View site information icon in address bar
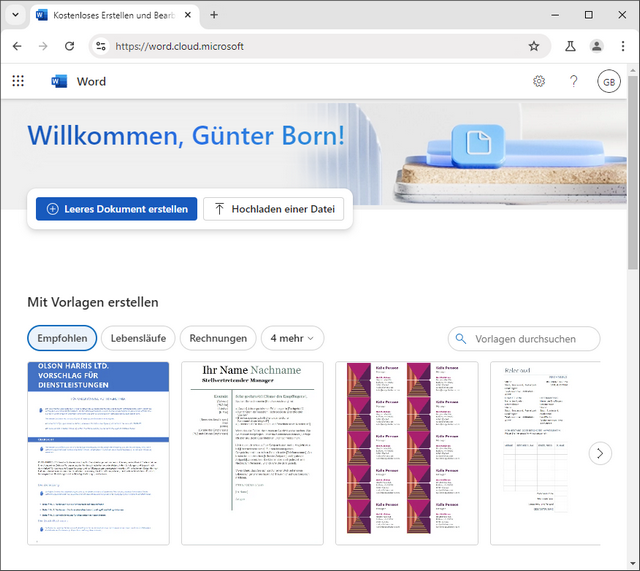This screenshot has width=640, height=571. 101,46
